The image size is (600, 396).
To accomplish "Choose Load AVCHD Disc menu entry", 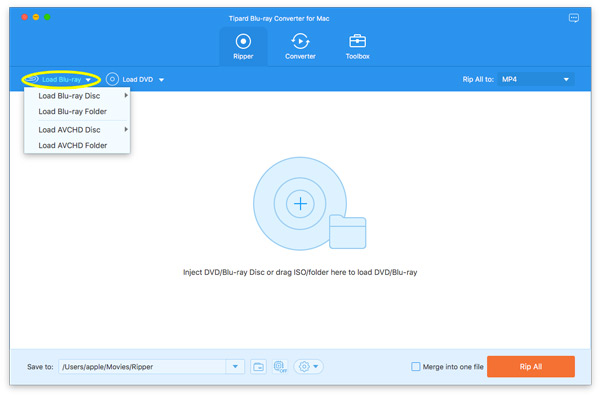I will [x=77, y=130].
